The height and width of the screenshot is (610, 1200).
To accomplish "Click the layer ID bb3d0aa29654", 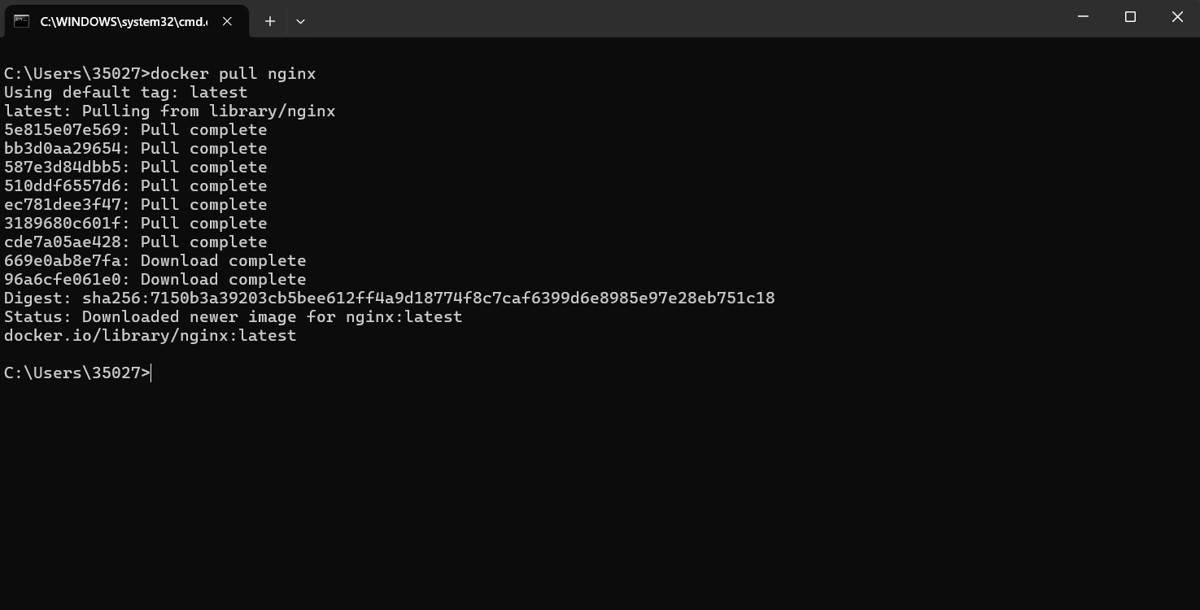I will coord(62,149).
